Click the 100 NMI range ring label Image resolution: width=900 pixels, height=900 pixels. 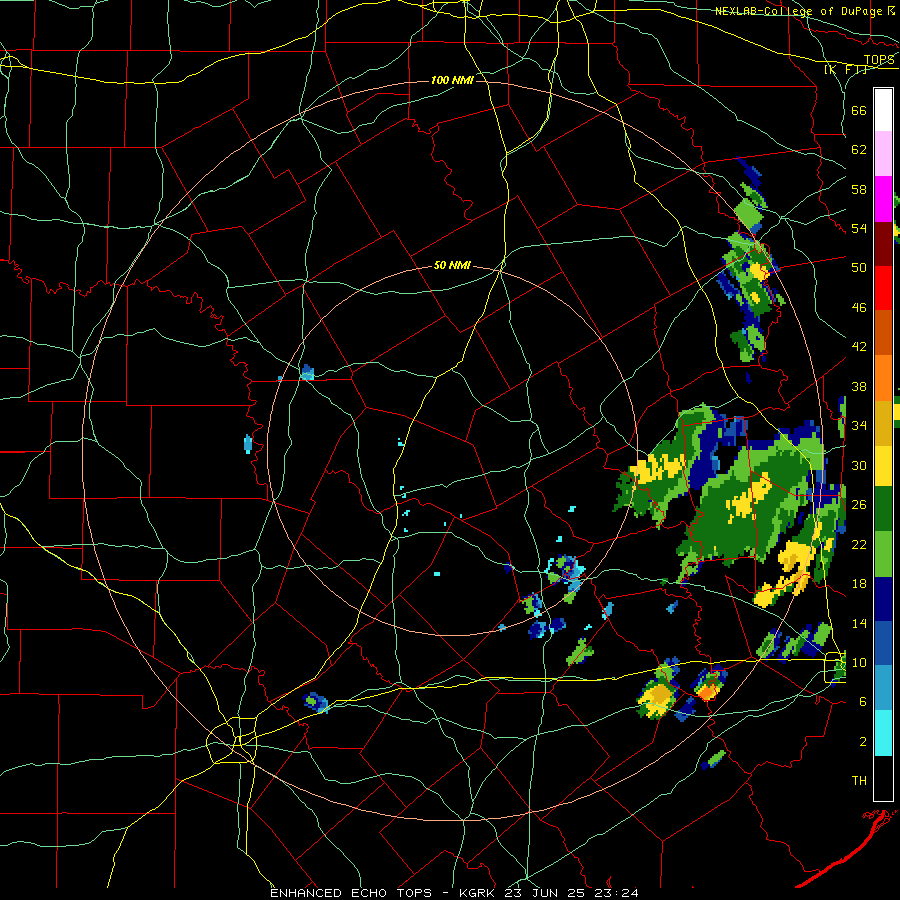pos(452,80)
